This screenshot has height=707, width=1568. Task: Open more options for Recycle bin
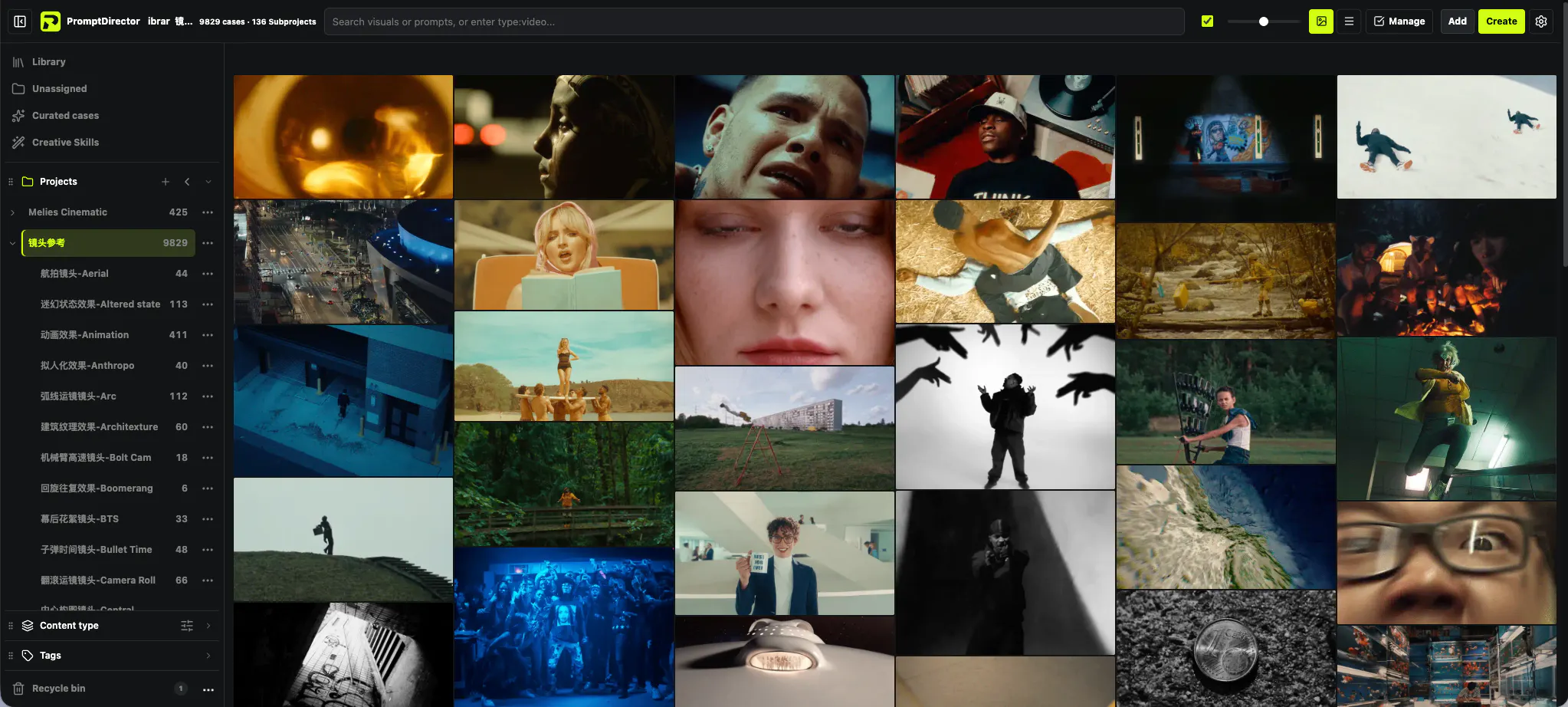coord(208,689)
